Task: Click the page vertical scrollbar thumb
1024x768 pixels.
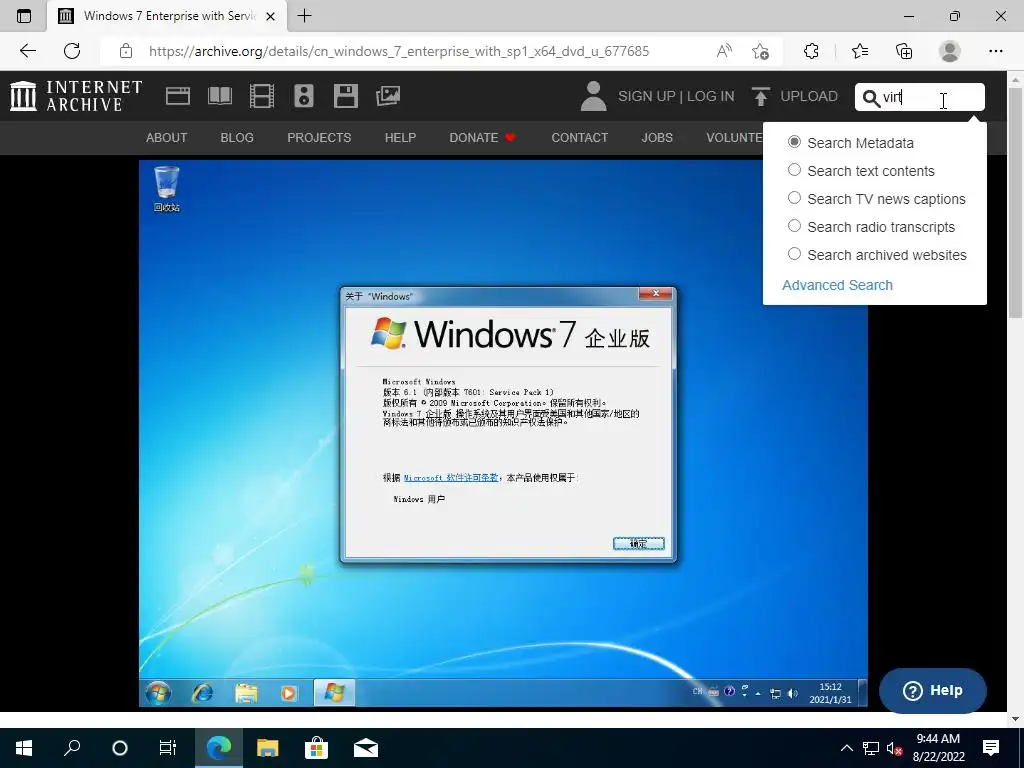Action: click(x=1016, y=202)
